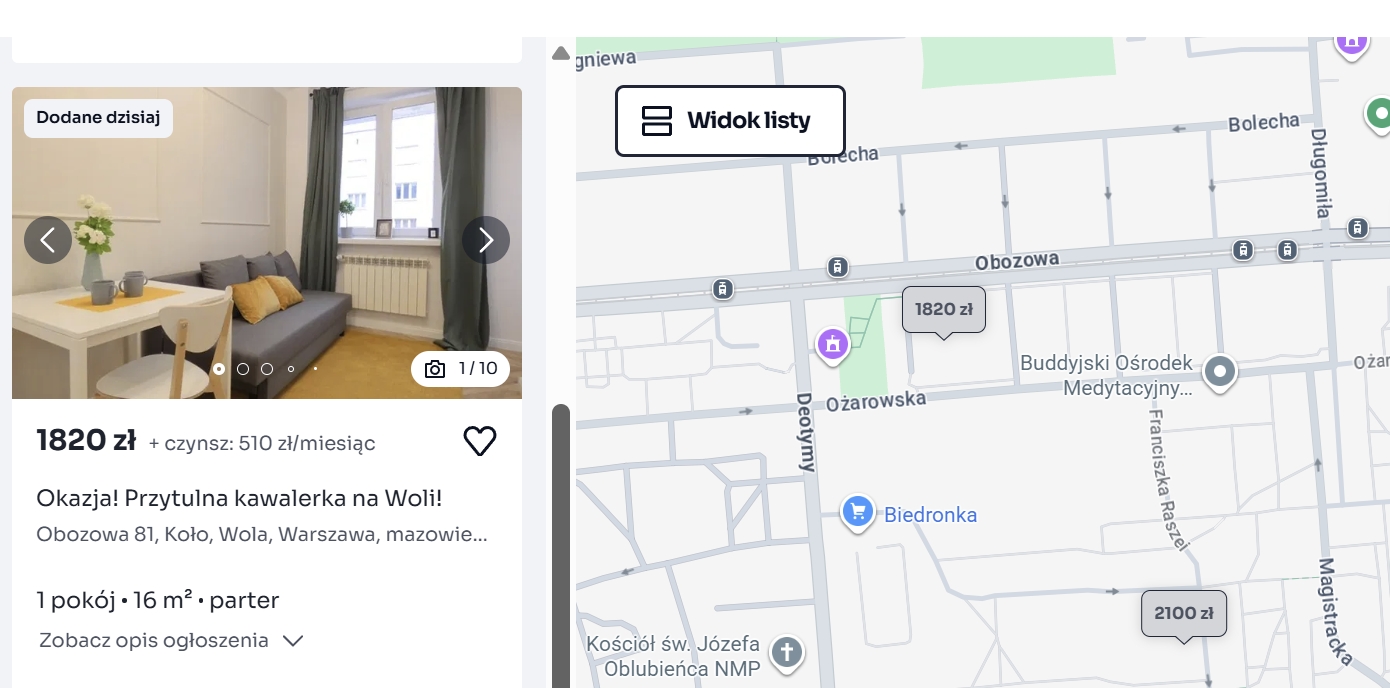
Task: Select the Buddyjski Ośrodek Medytacyjny map pin
Action: (1219, 373)
